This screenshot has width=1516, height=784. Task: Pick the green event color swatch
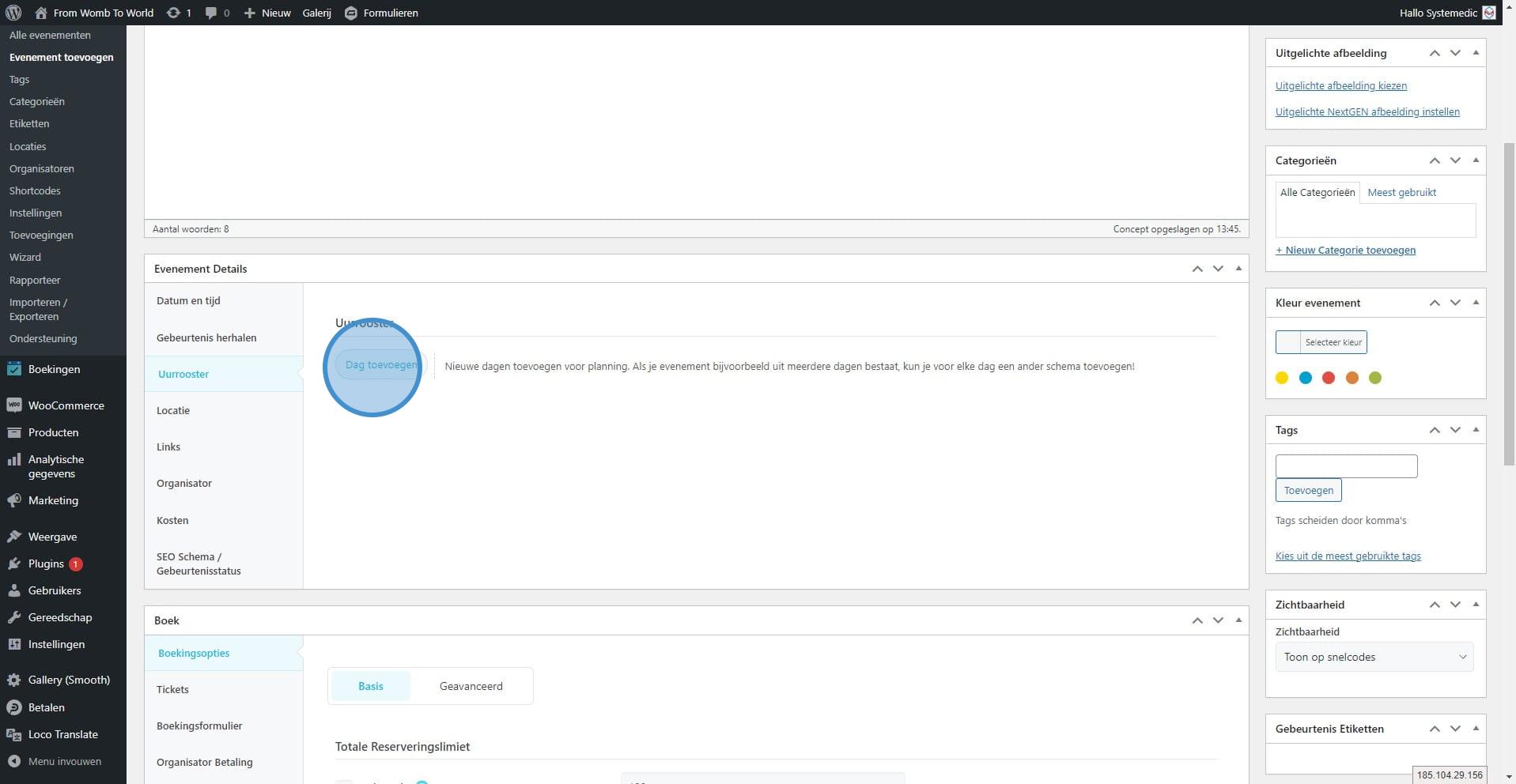[x=1375, y=378]
